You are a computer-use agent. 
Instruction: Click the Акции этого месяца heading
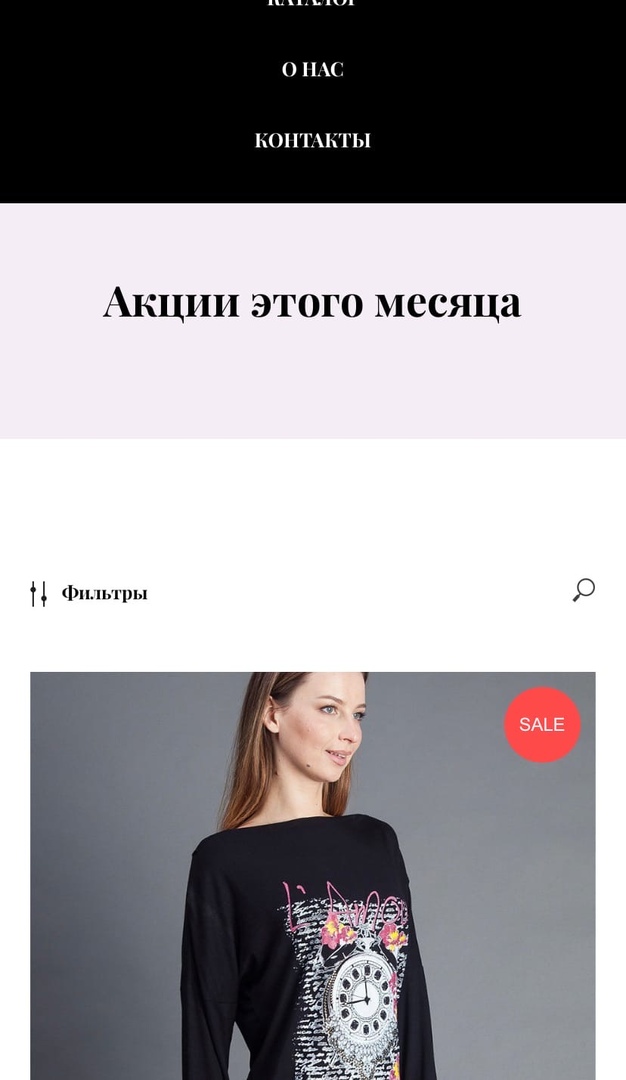(x=312, y=302)
